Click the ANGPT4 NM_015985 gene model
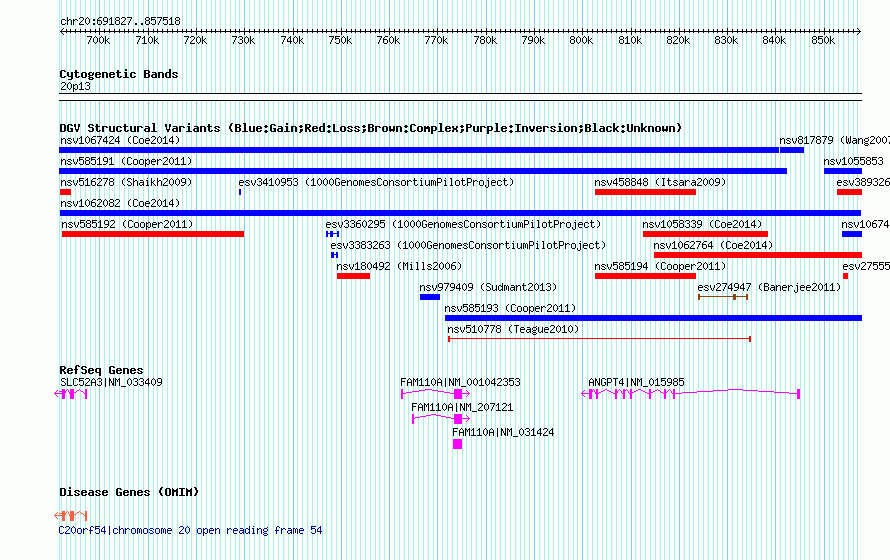The width and height of the screenshot is (890, 560). pos(691,394)
